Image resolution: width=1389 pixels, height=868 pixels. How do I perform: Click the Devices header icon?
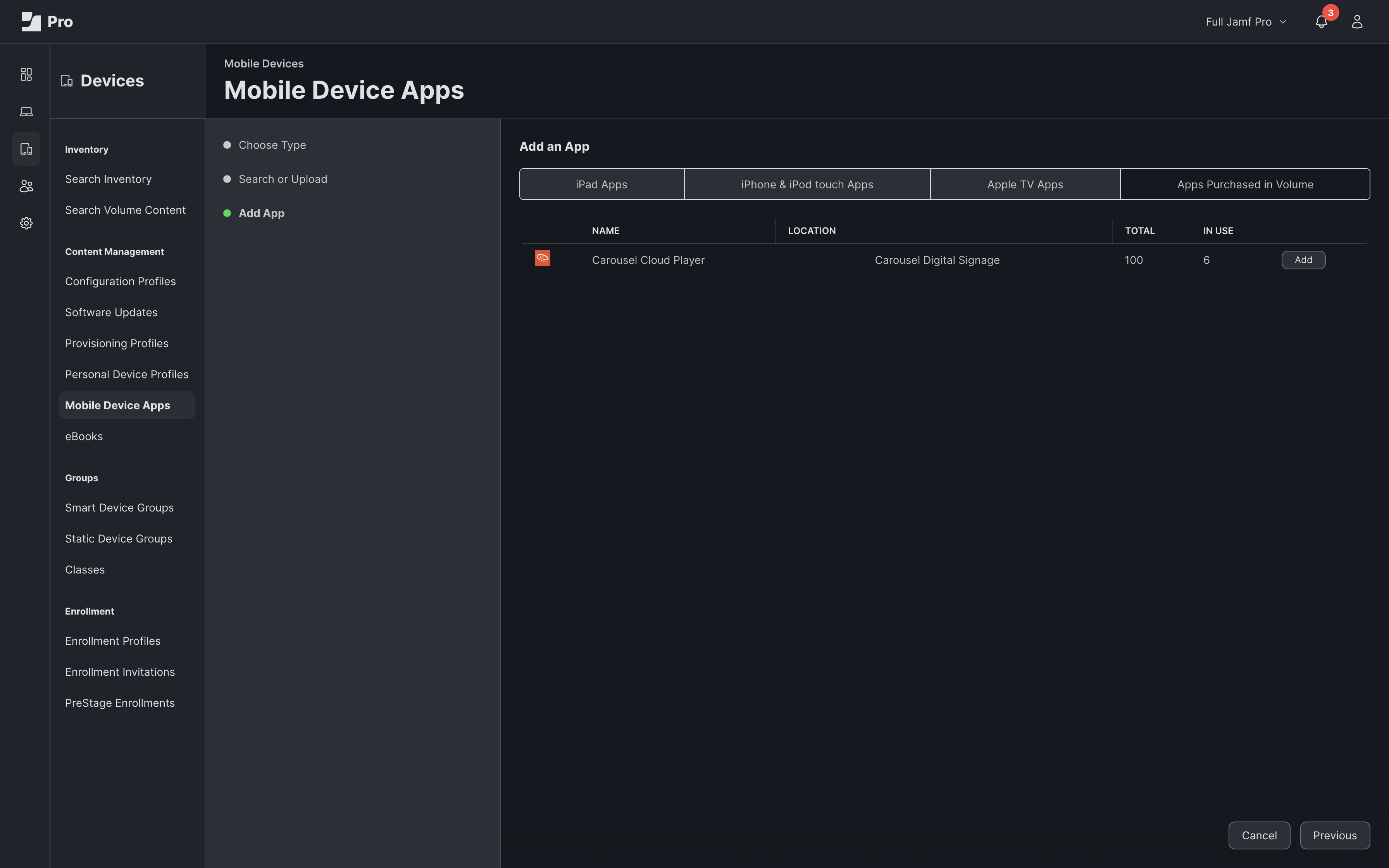click(x=67, y=81)
